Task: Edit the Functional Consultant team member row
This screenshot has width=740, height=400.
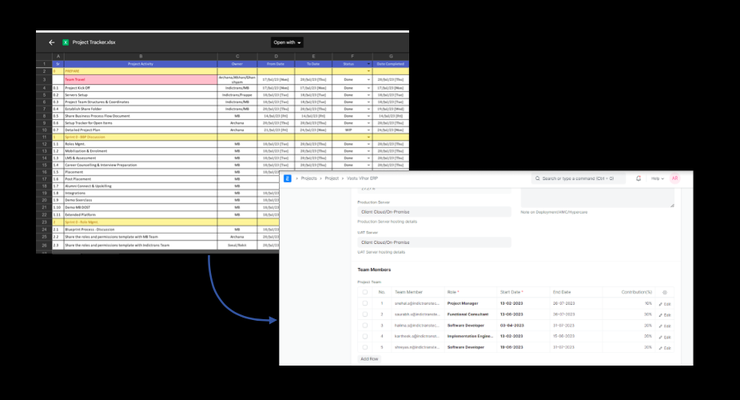Action: click(x=665, y=314)
